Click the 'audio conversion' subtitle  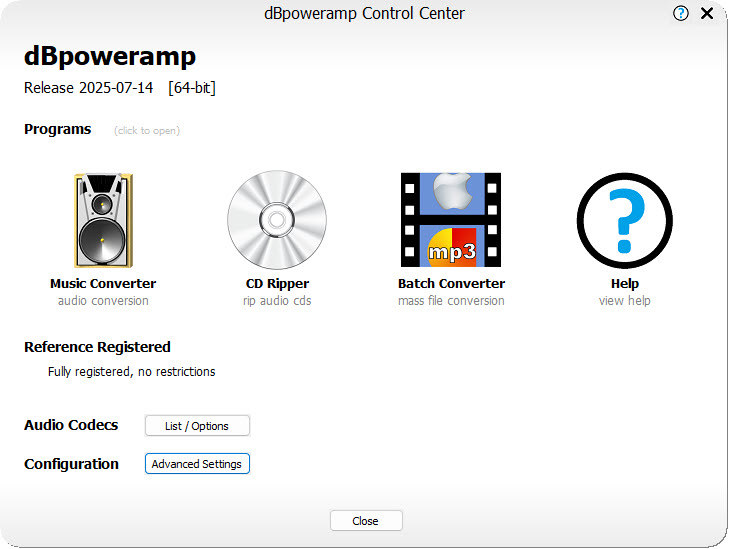click(103, 301)
